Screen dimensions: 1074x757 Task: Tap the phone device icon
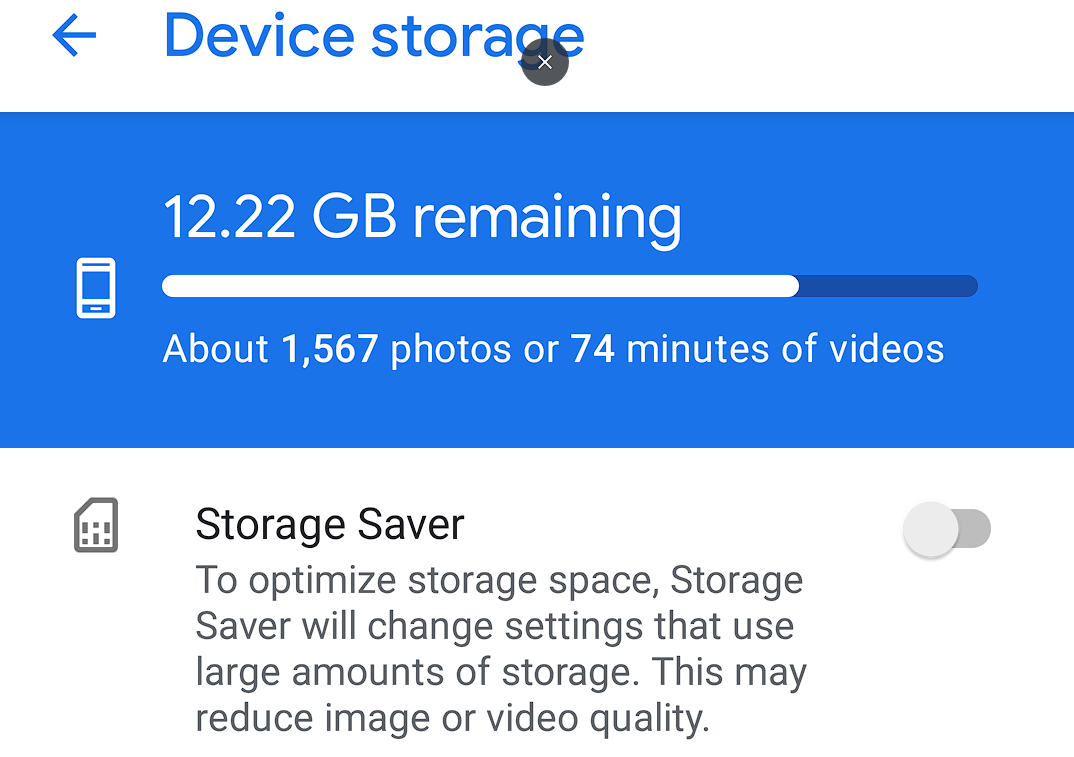tap(96, 288)
